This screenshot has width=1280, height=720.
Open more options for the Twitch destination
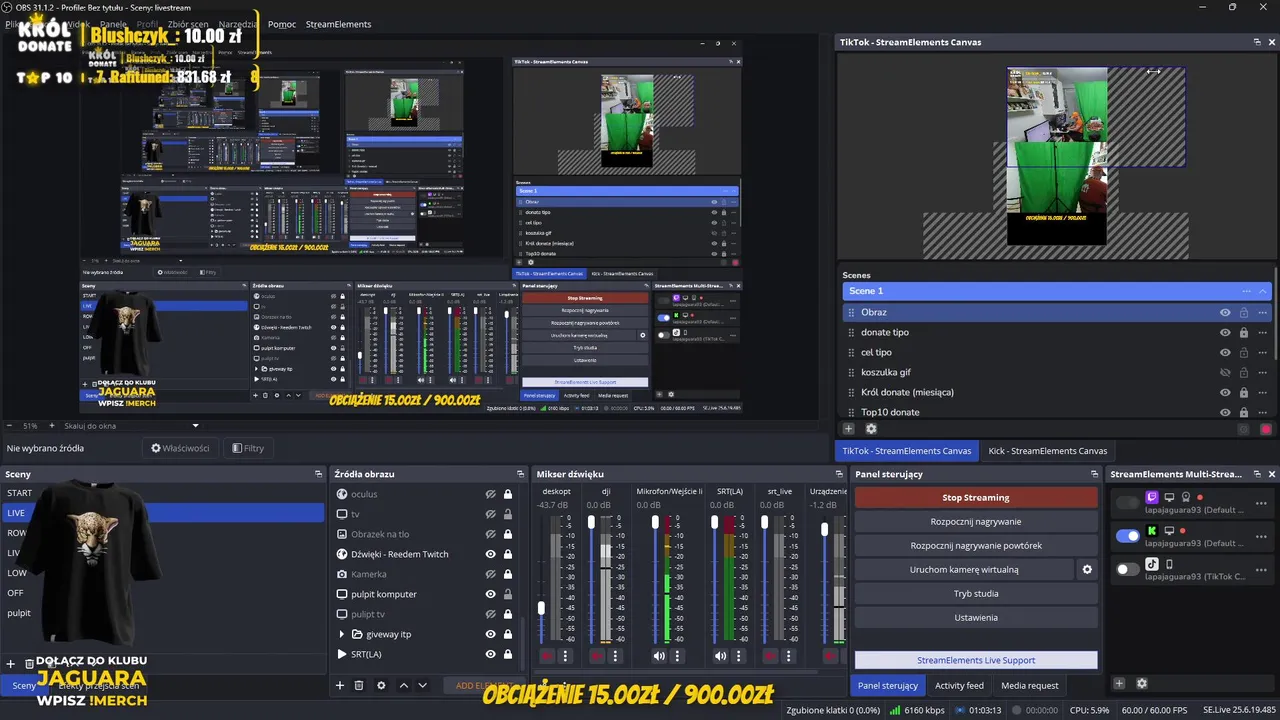[1262, 503]
